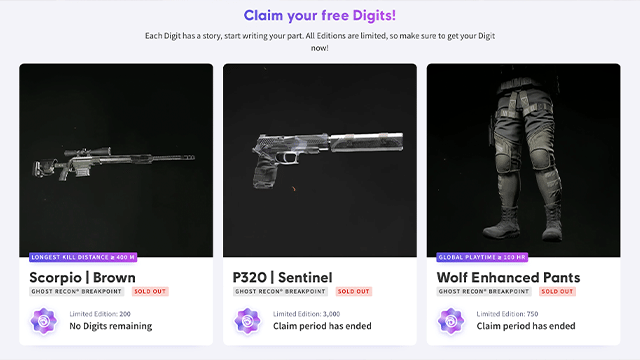Click Ghost Recon Breakpoint tag on Scorpio card
640x360 pixels.
pos(77,291)
